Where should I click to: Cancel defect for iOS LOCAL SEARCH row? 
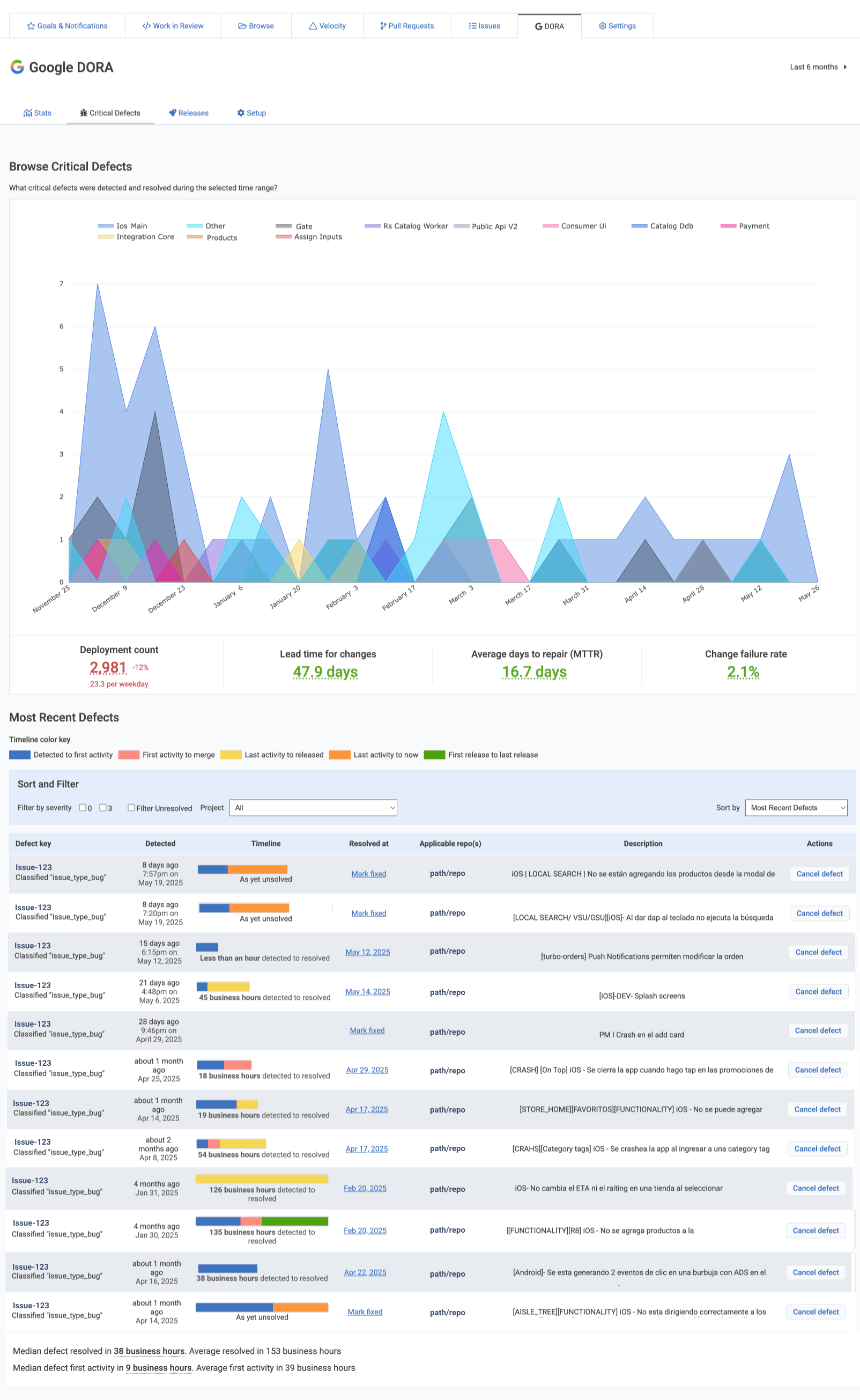(819, 874)
